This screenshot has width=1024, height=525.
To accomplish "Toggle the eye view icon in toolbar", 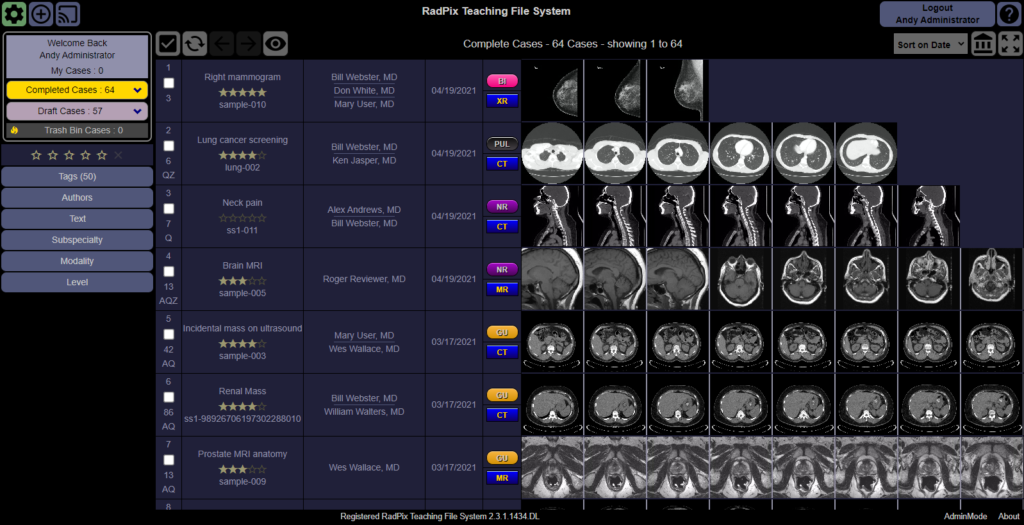I will coord(276,44).
